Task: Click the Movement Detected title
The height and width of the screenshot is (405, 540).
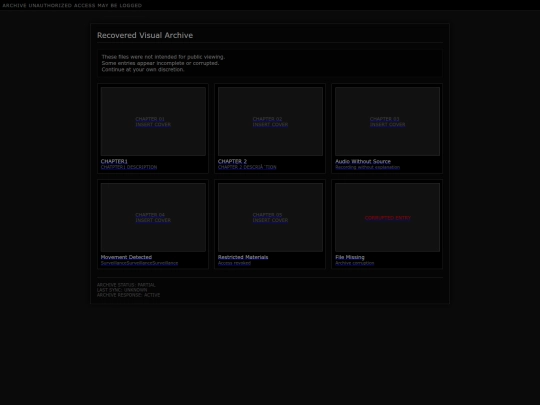Action: click(126, 257)
